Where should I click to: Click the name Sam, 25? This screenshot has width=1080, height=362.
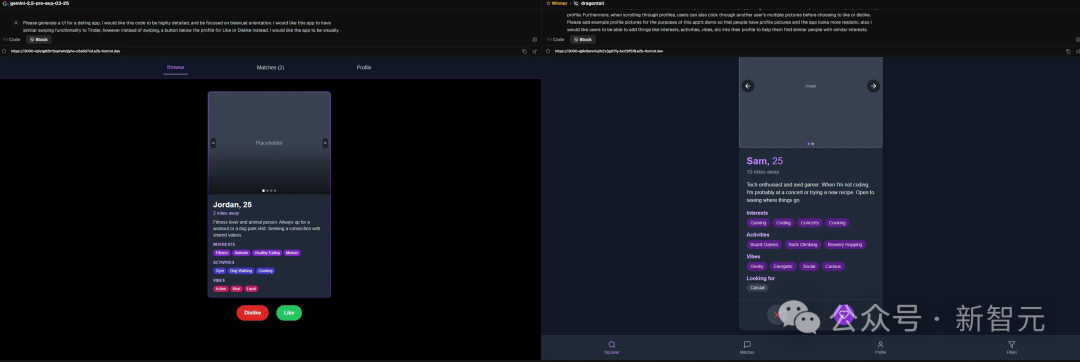765,161
